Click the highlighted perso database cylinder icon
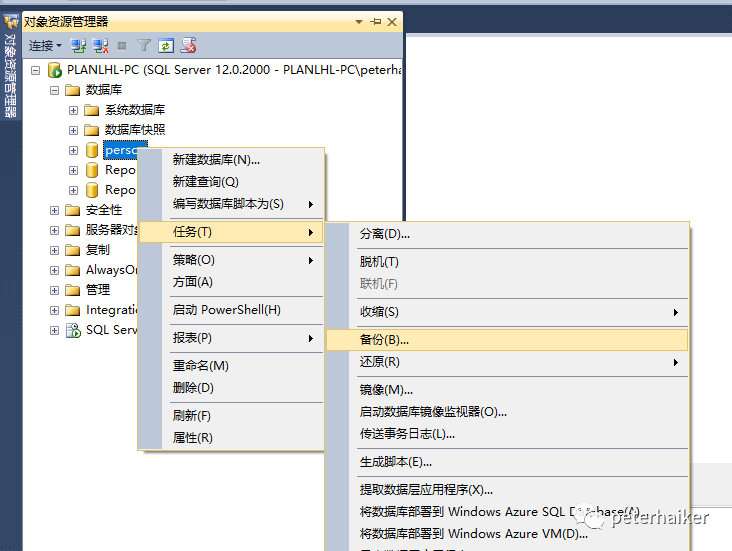Image resolution: width=732 pixels, height=551 pixels. pyautogui.click(x=92, y=150)
